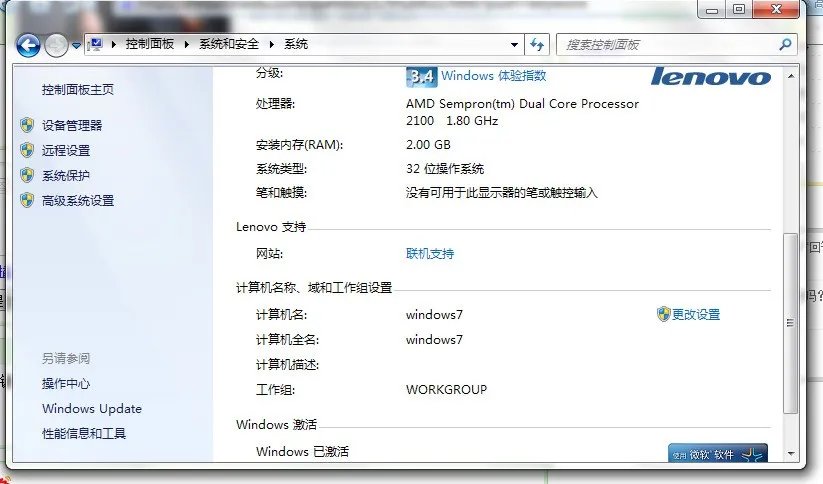Viewport: 823px width, 484px height.
Task: Click the greyed forward navigation arrow
Action: tap(56, 46)
